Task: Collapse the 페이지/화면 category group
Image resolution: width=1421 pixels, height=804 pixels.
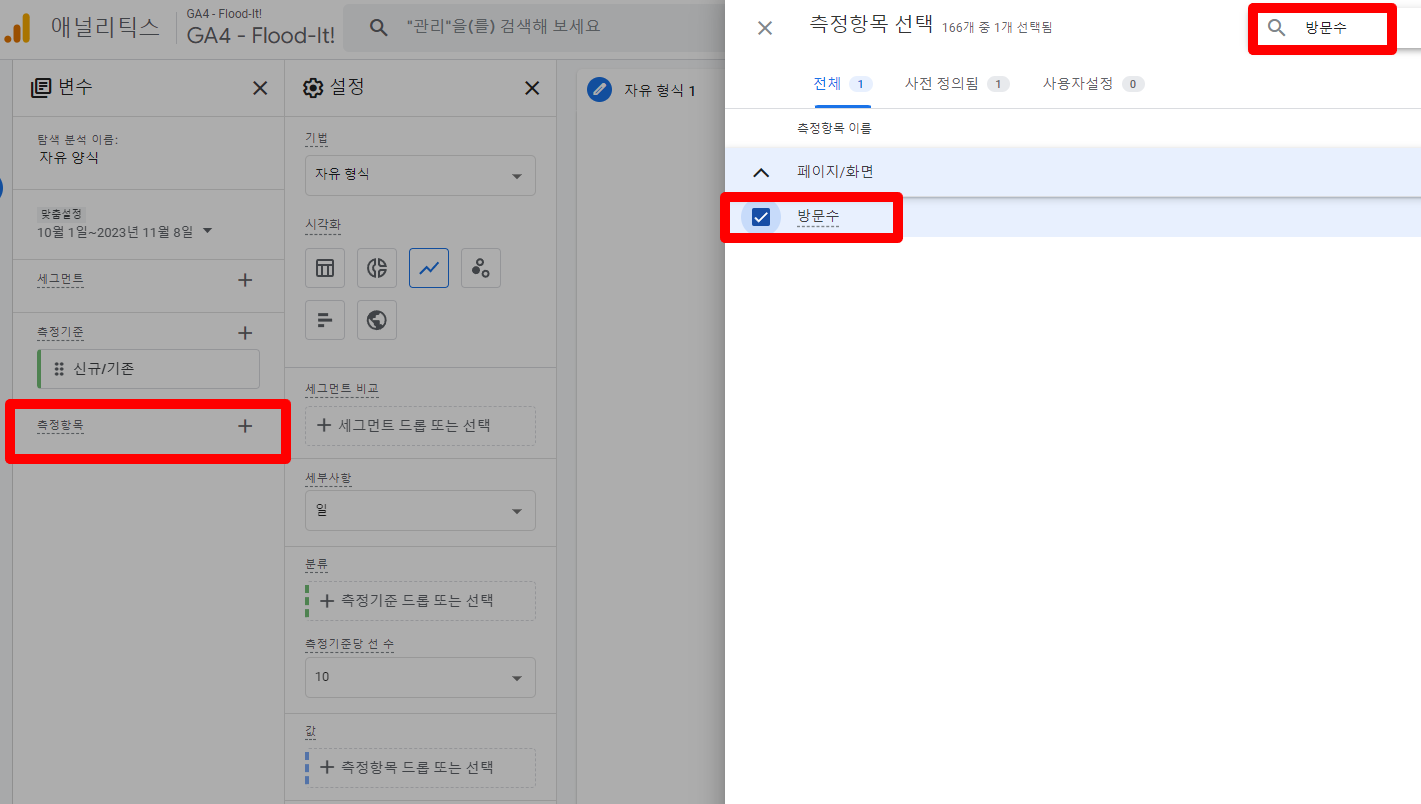Action: coord(761,172)
